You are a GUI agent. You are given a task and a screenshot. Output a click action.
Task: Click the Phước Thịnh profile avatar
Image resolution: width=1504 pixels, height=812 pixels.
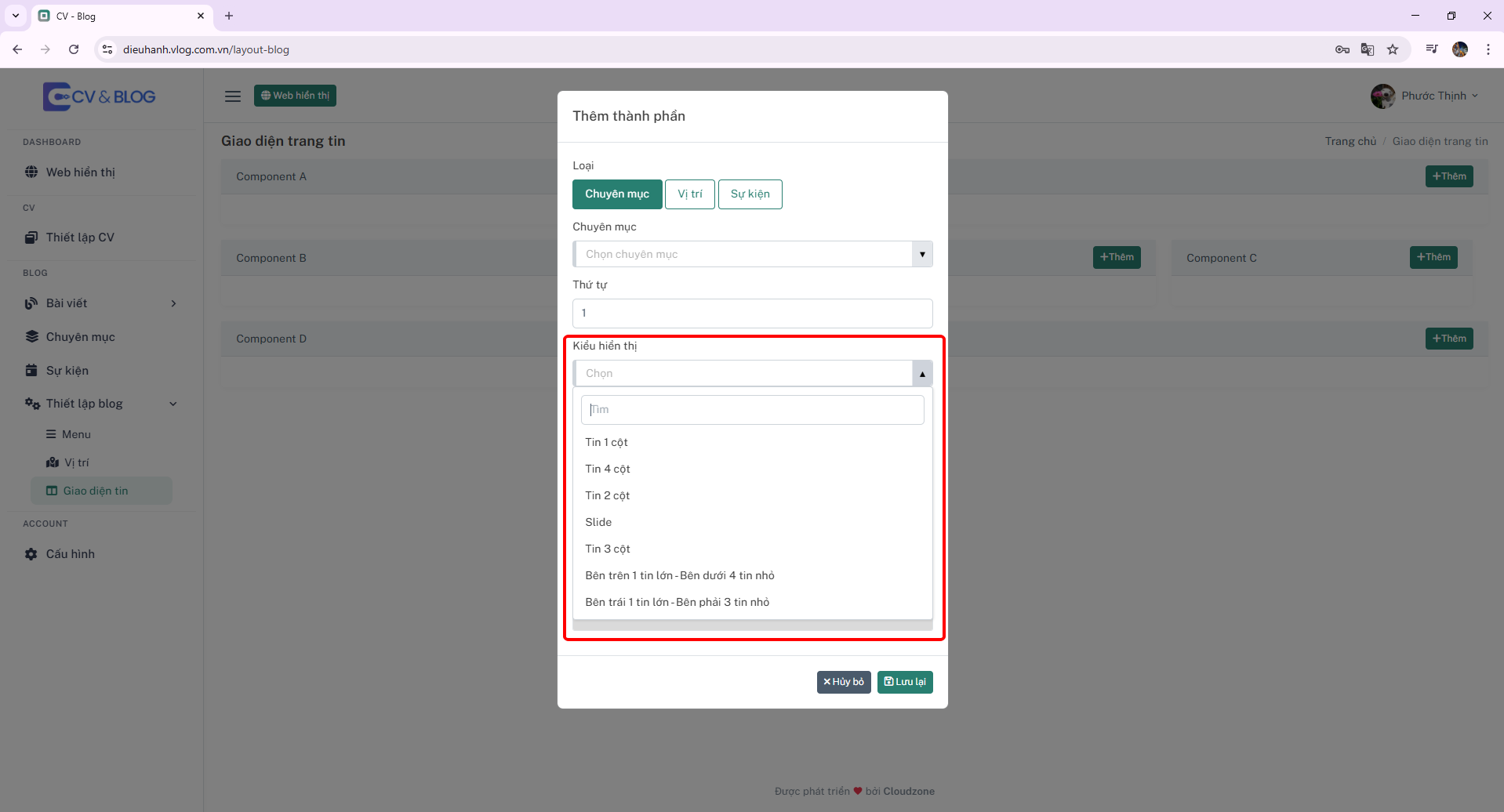(1382, 96)
